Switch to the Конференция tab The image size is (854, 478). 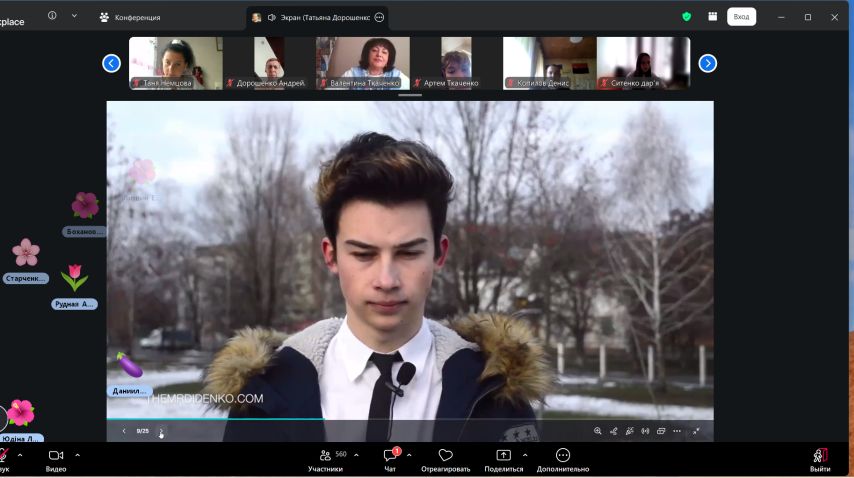tap(130, 17)
